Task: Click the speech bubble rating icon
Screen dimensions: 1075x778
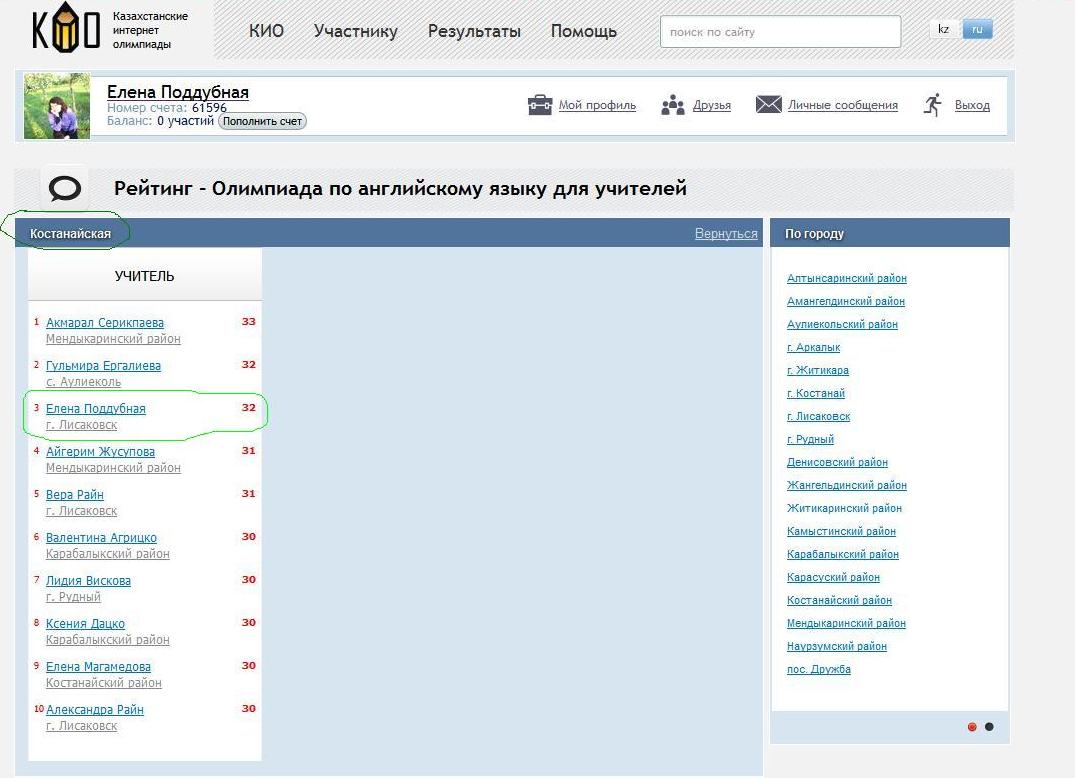Action: coord(65,188)
